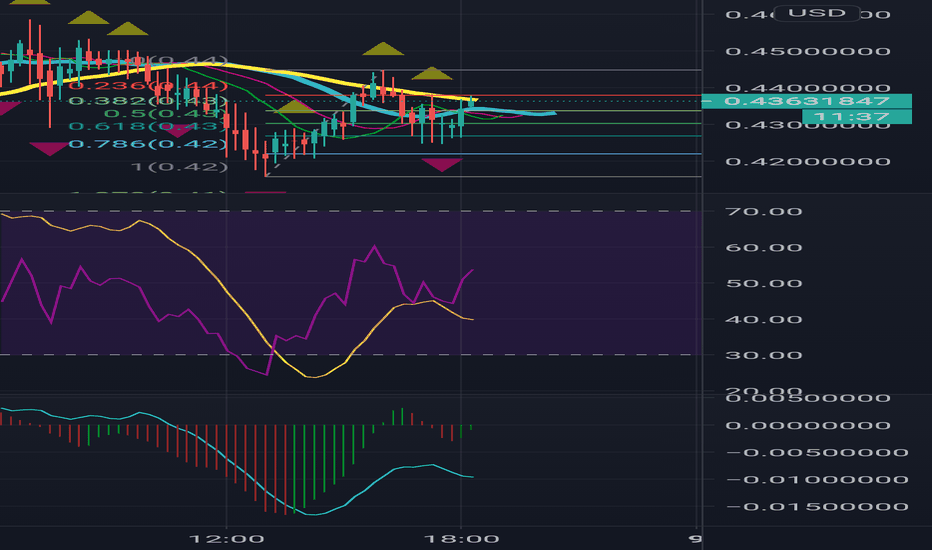Image resolution: width=932 pixels, height=550 pixels.
Task: Click the MACD −0.01000000 scale value
Action: [x=817, y=480]
